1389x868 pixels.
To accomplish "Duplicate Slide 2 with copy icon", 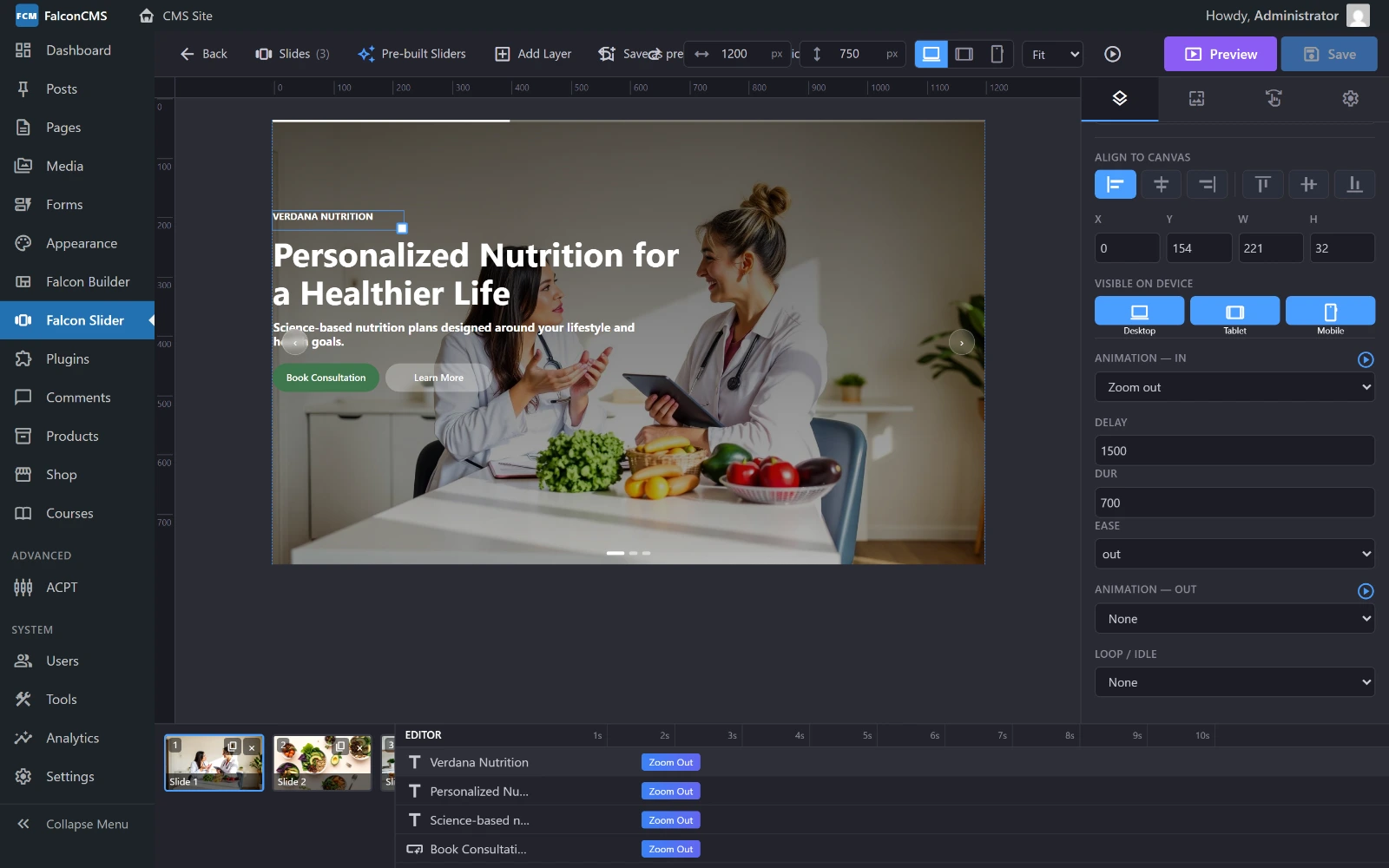I will point(340,746).
